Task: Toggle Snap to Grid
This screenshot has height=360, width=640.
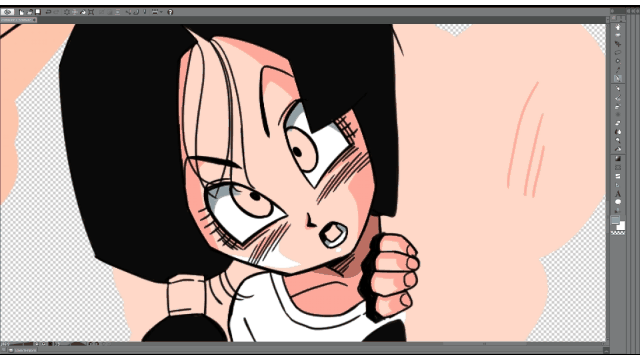Action: tap(145, 12)
